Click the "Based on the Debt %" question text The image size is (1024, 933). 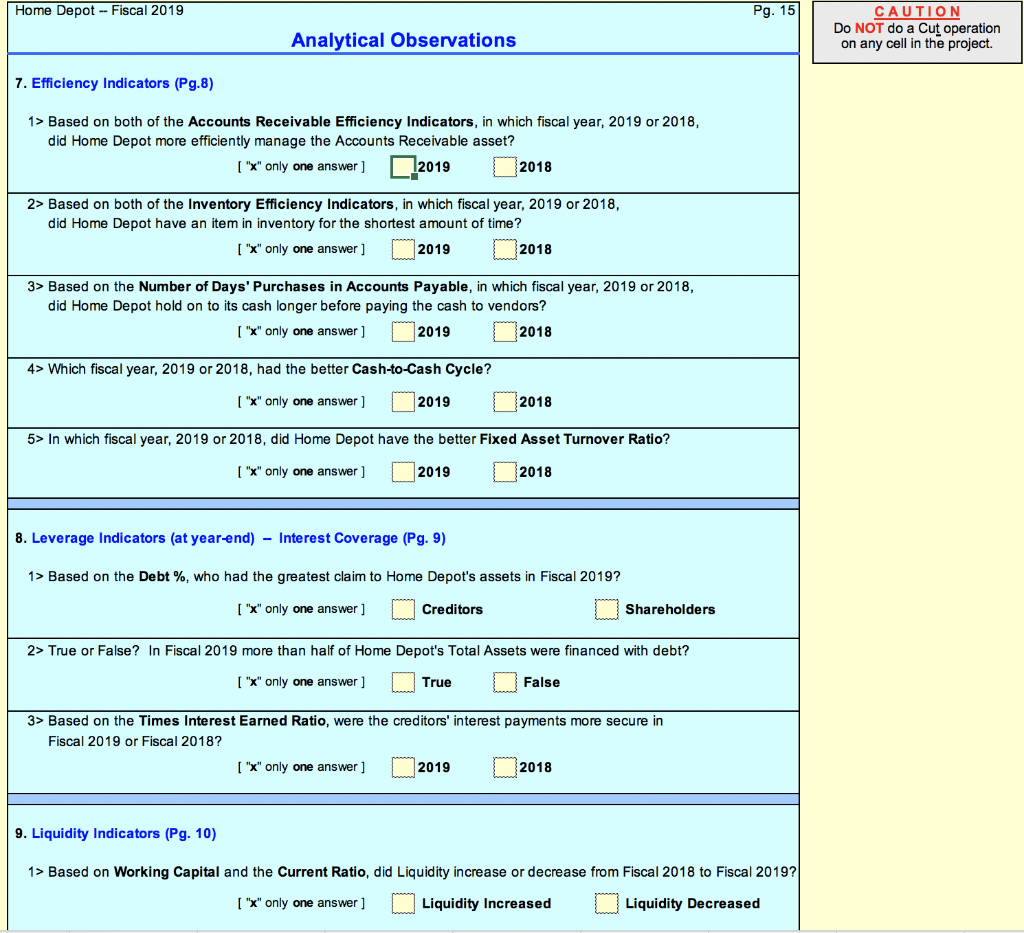[324, 577]
